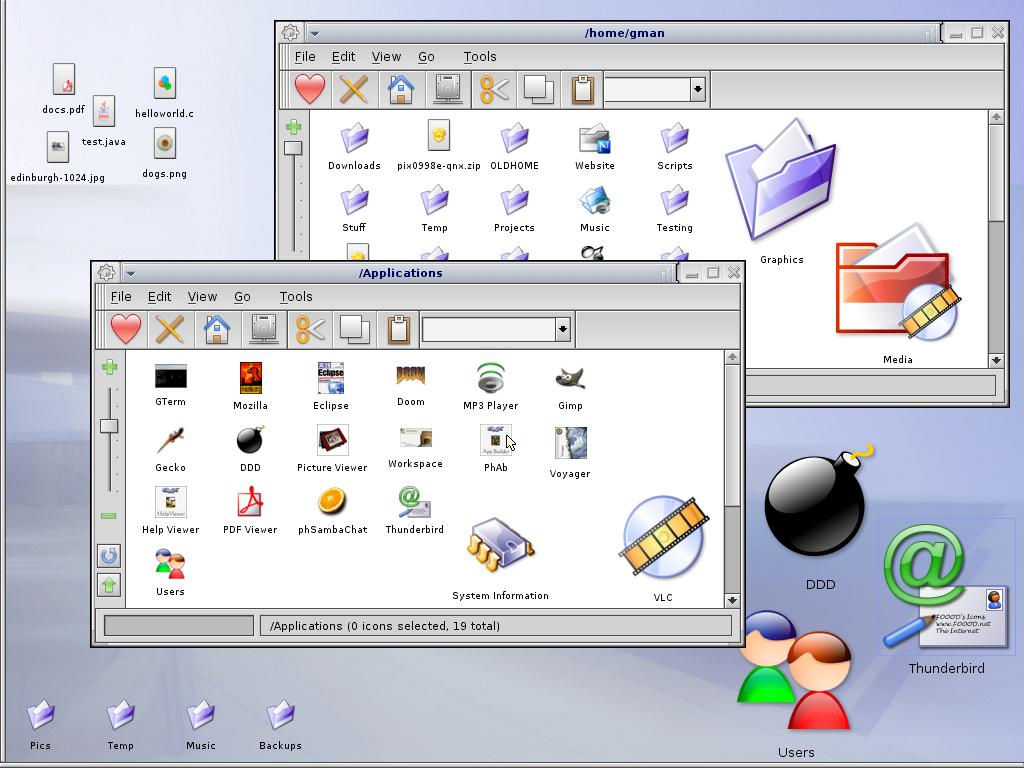Click the blue refresh button in Applications sidebar

[x=109, y=556]
